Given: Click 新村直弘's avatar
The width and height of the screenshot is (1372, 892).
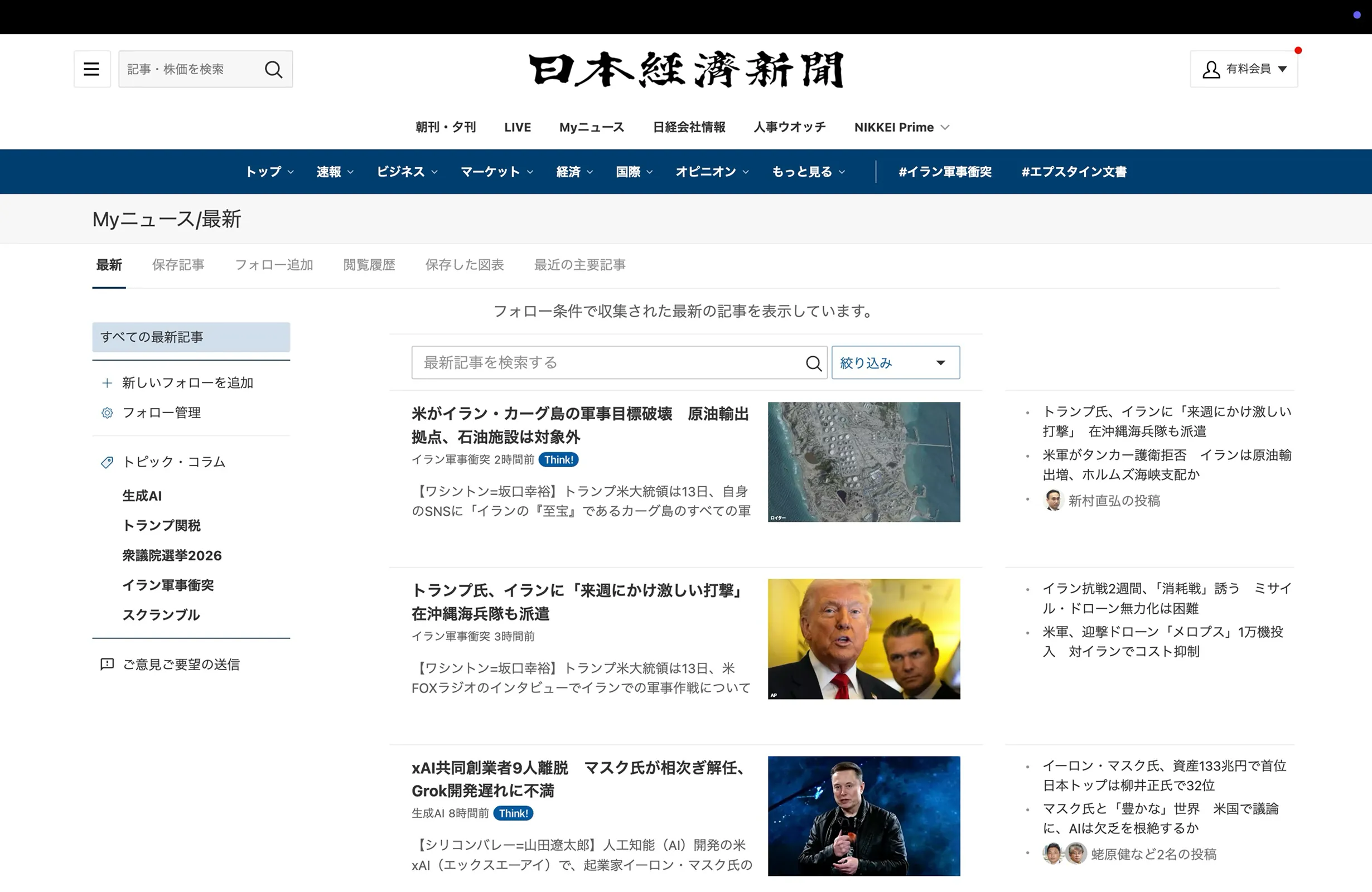Looking at the screenshot, I should (1053, 500).
